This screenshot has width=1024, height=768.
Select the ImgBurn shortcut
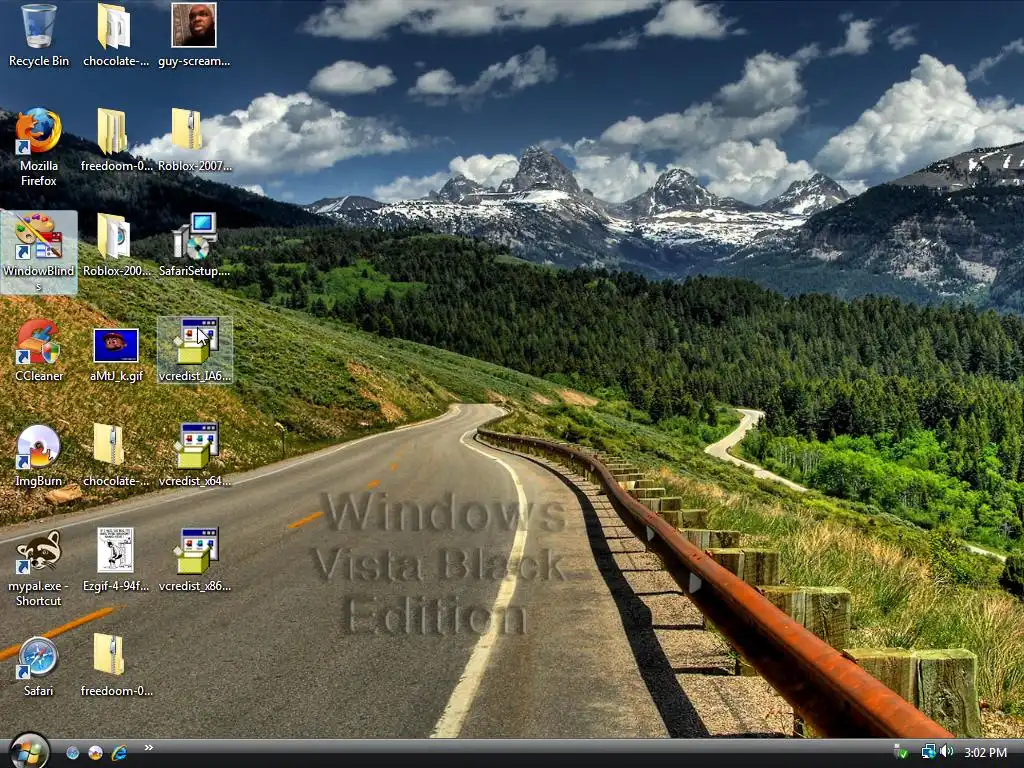pyautogui.click(x=39, y=456)
